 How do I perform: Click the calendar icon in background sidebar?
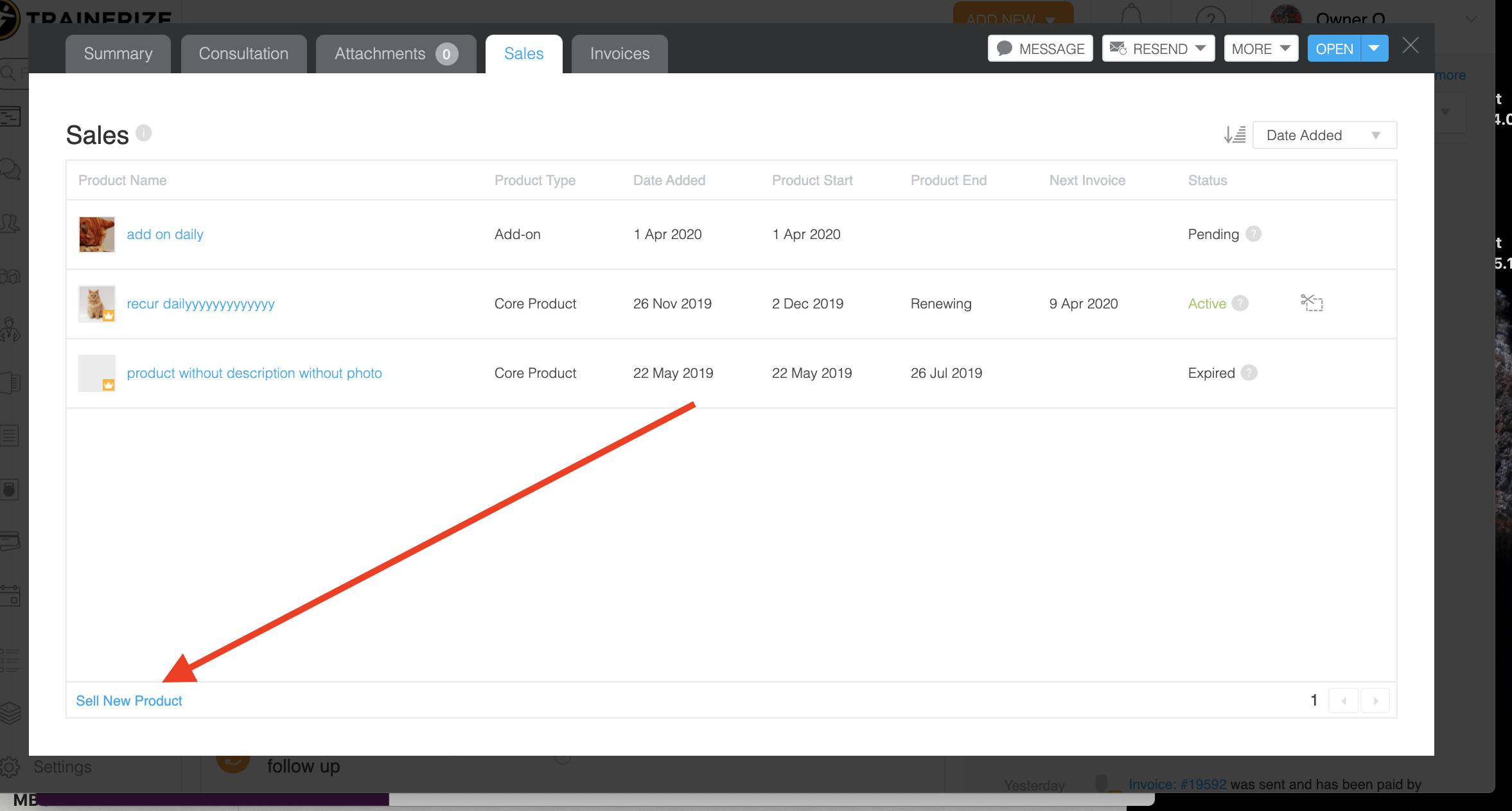click(x=10, y=596)
